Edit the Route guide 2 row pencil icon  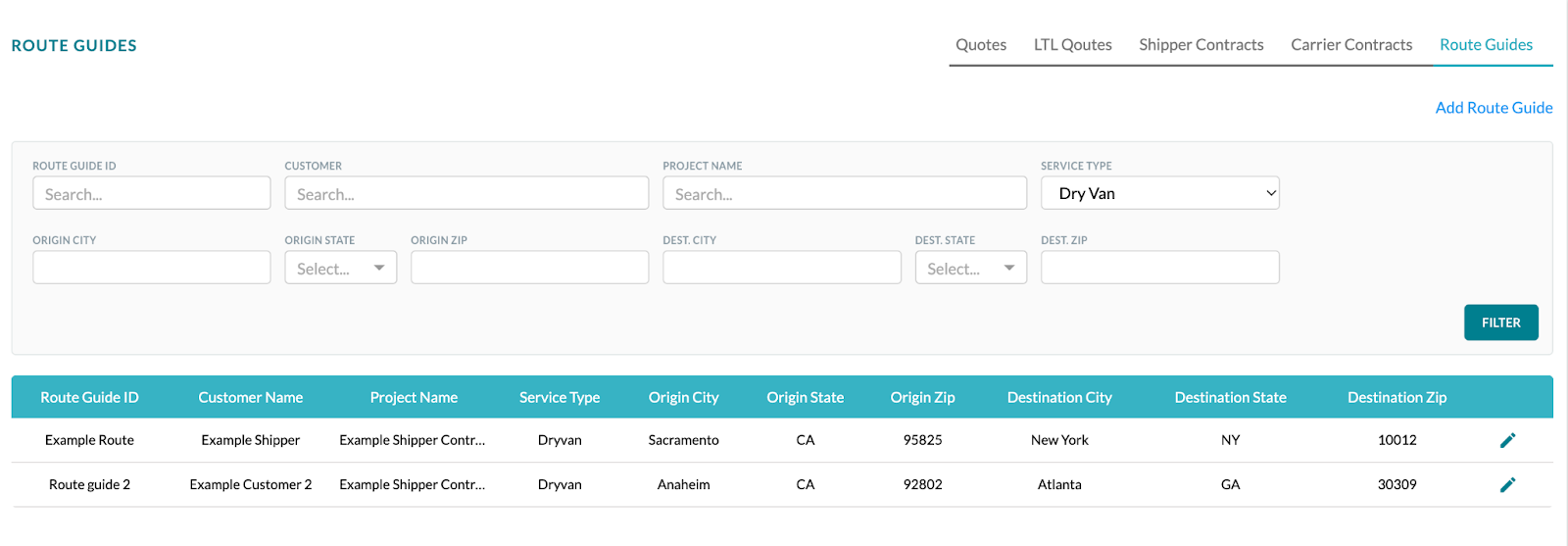(x=1507, y=484)
